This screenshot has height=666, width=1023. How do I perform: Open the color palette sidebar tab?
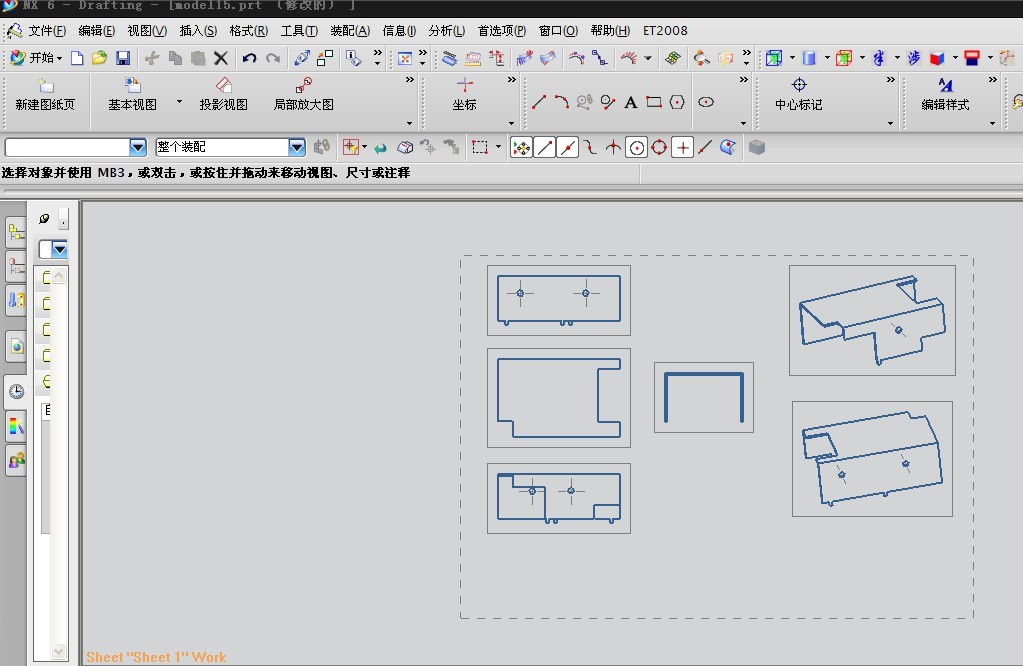[x=16, y=427]
